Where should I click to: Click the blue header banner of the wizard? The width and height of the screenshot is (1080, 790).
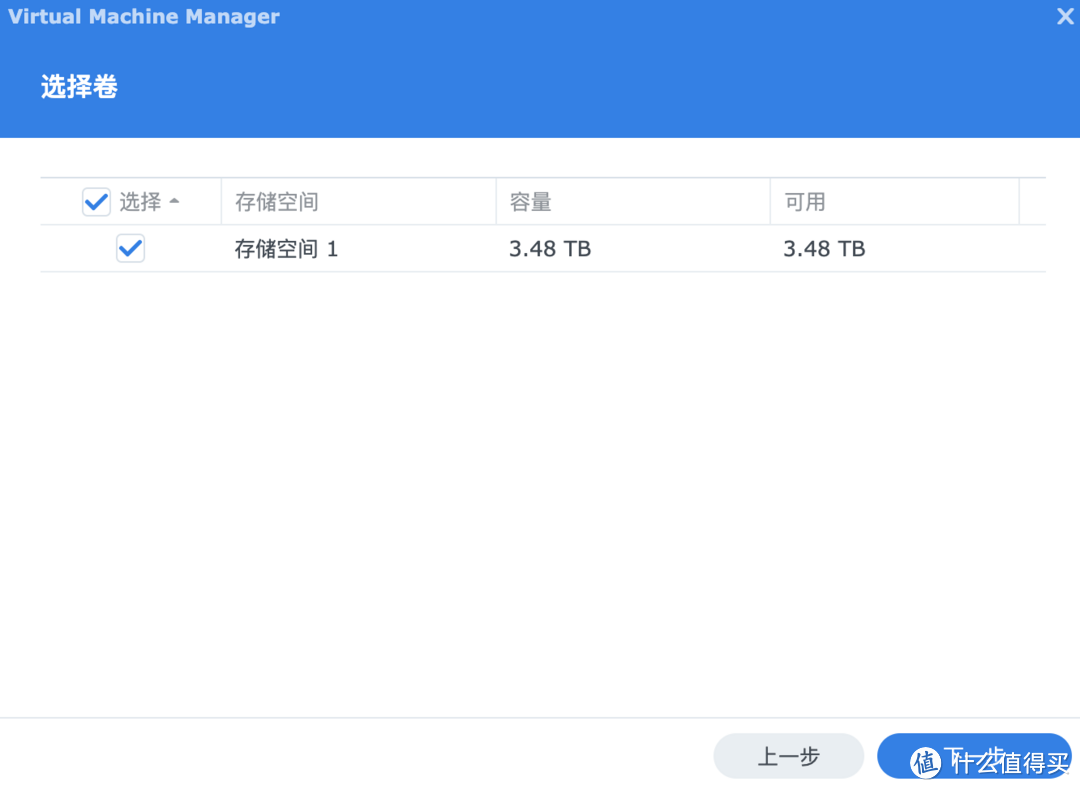[x=540, y=70]
